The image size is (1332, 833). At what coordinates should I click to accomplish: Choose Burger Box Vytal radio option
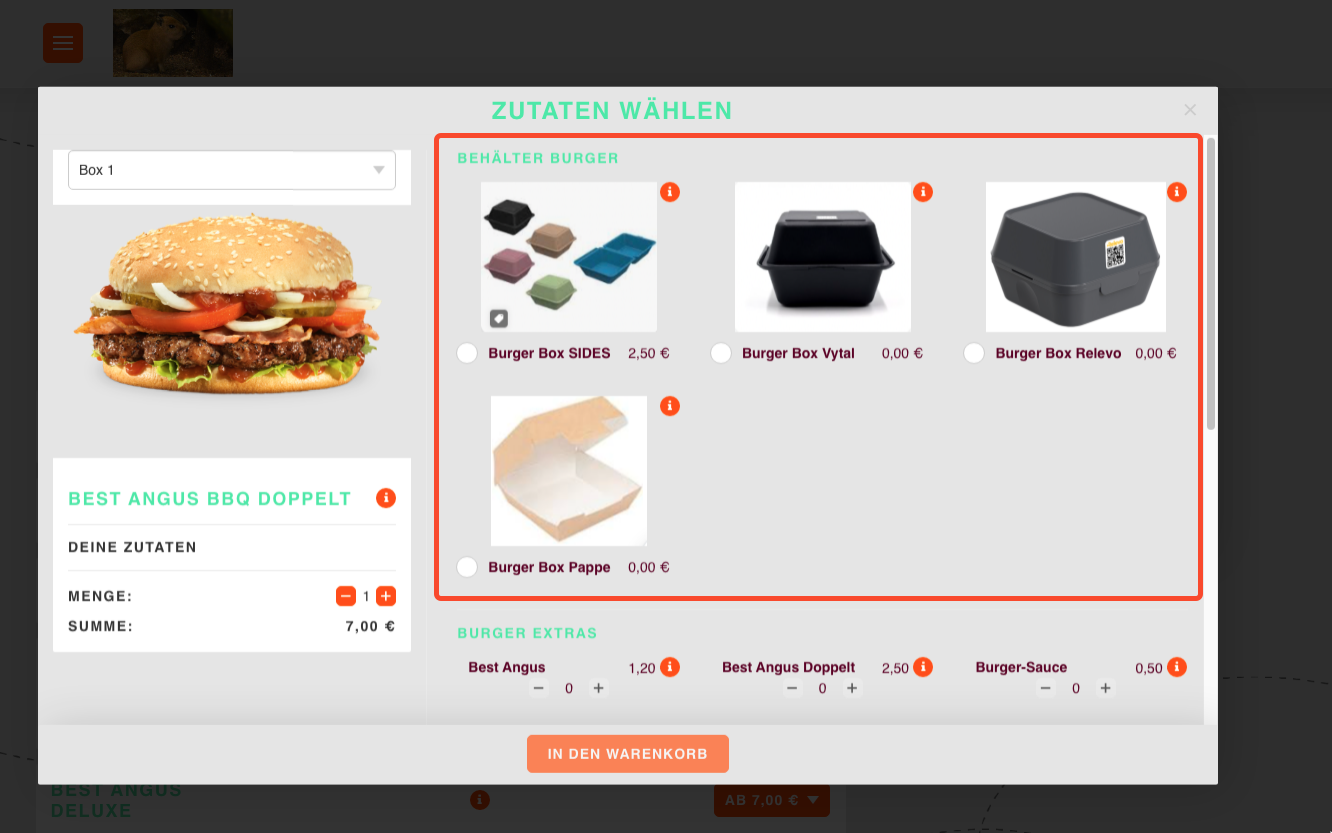[x=721, y=353]
